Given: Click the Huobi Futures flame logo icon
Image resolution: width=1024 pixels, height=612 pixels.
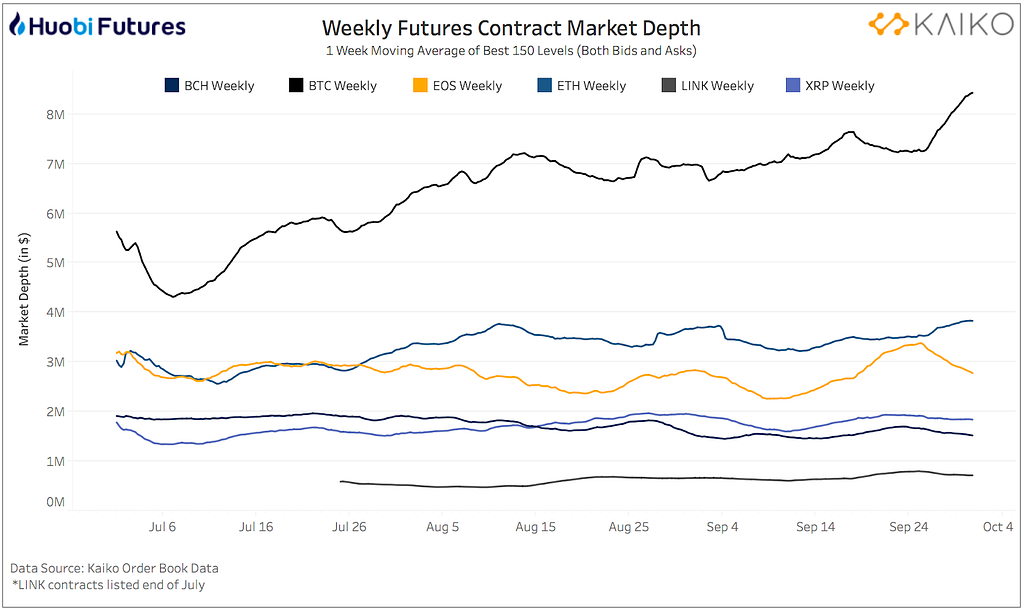Looking at the screenshot, I should tap(18, 25).
